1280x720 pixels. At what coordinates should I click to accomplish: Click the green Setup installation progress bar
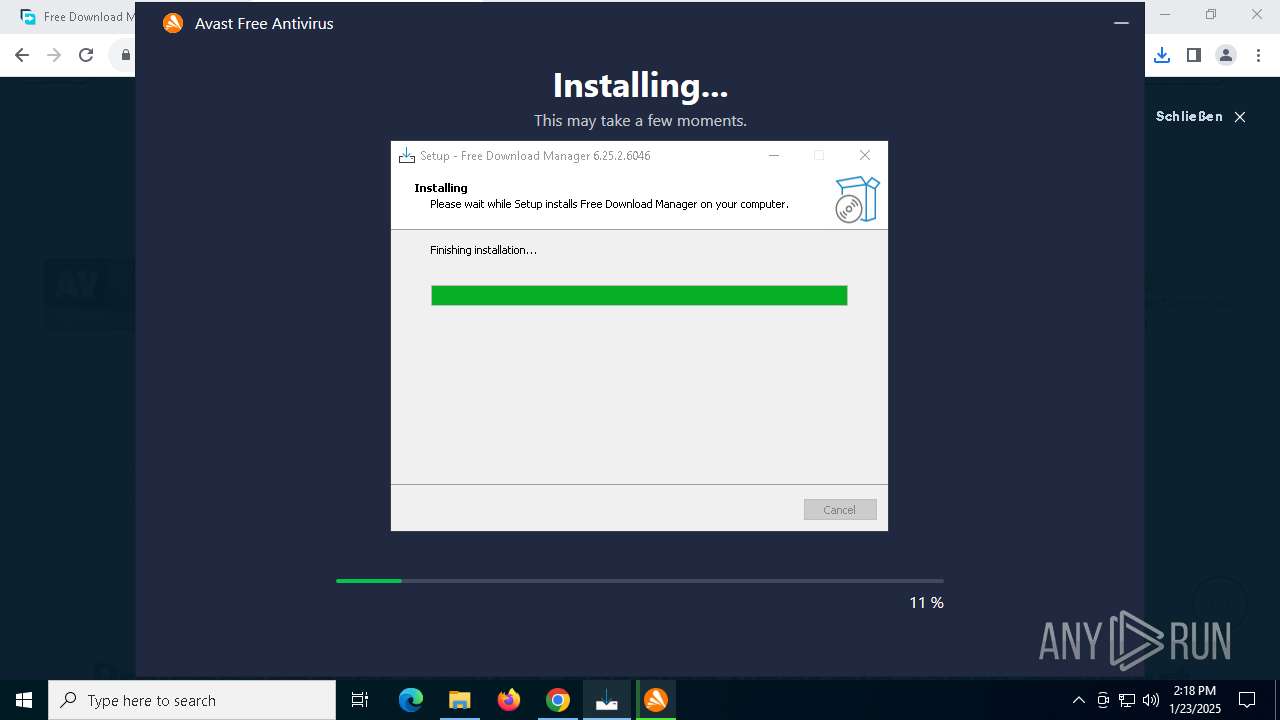(639, 295)
